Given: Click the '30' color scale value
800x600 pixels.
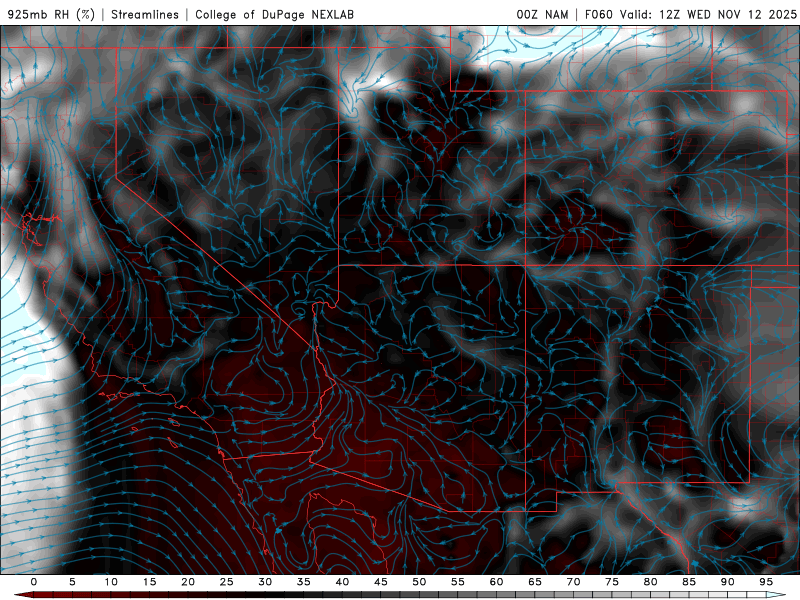Looking at the screenshot, I should [265, 582].
